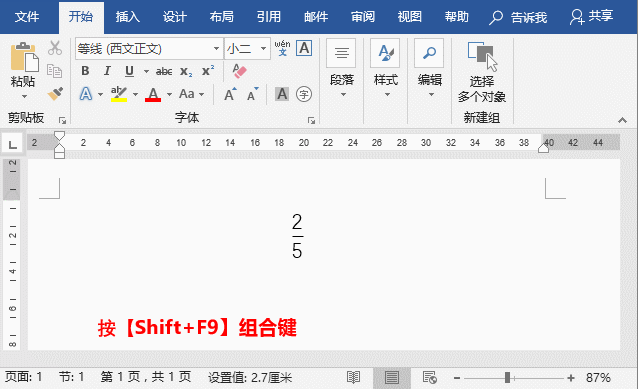Open paste options dropdown arrow under 粘贴
This screenshot has height=389, width=638.
pyautogui.click(x=24, y=96)
